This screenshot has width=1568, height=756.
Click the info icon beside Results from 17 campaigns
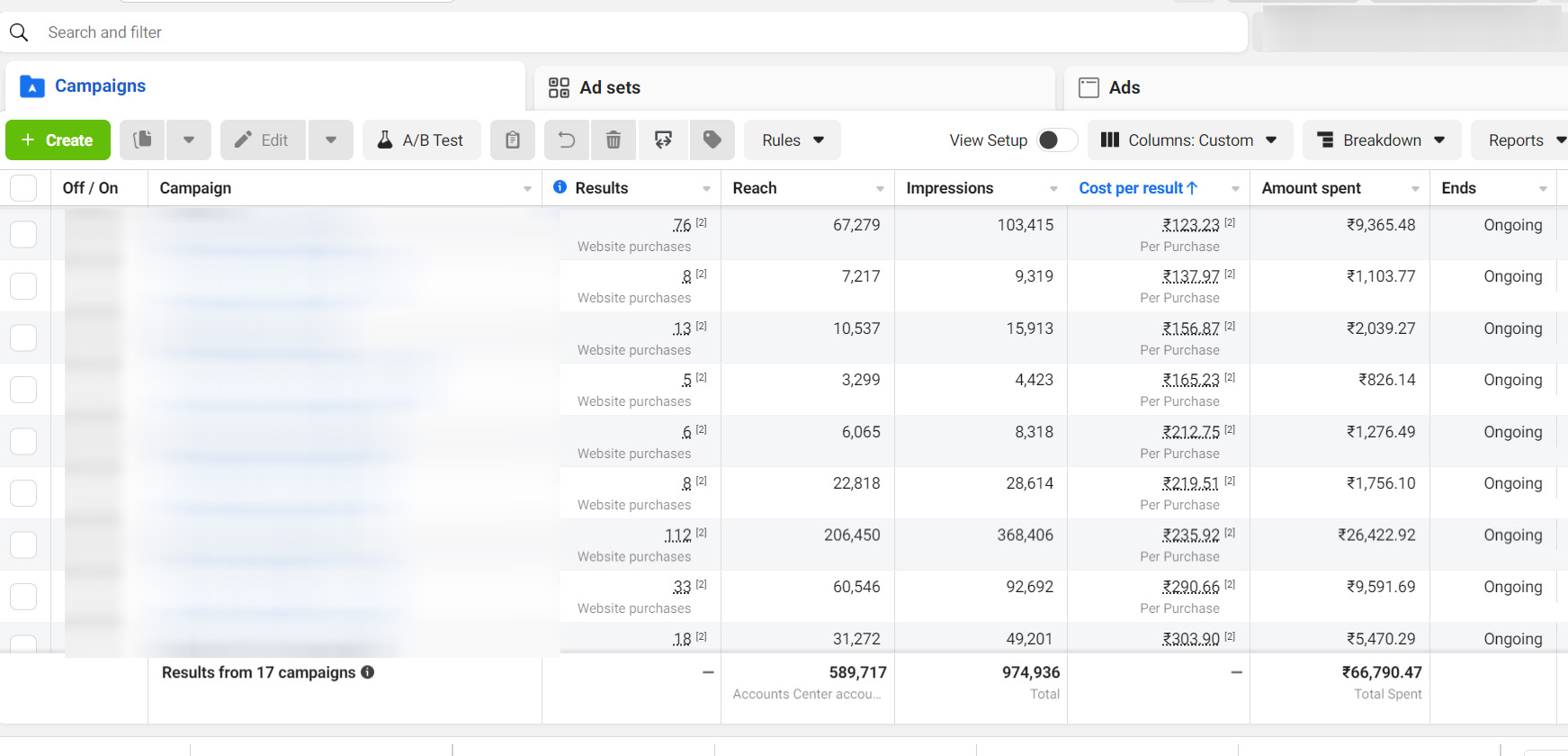(368, 672)
